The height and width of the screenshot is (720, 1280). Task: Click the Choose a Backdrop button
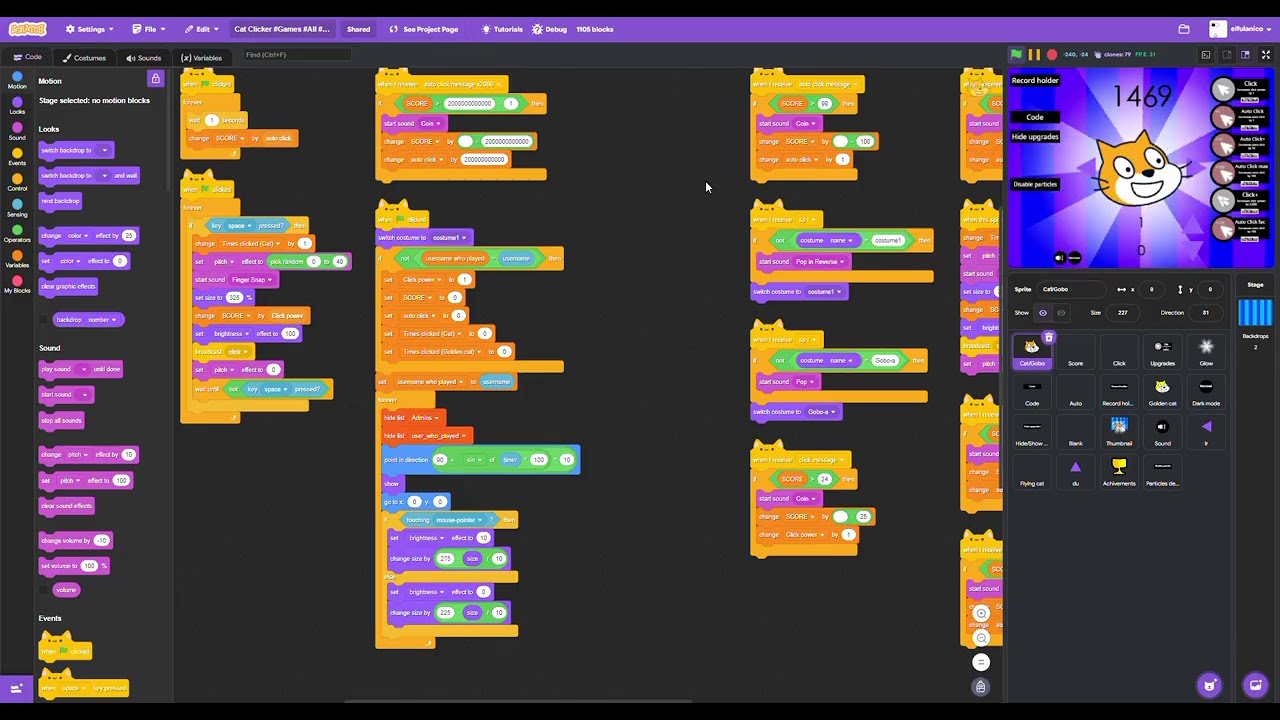pos(1255,685)
